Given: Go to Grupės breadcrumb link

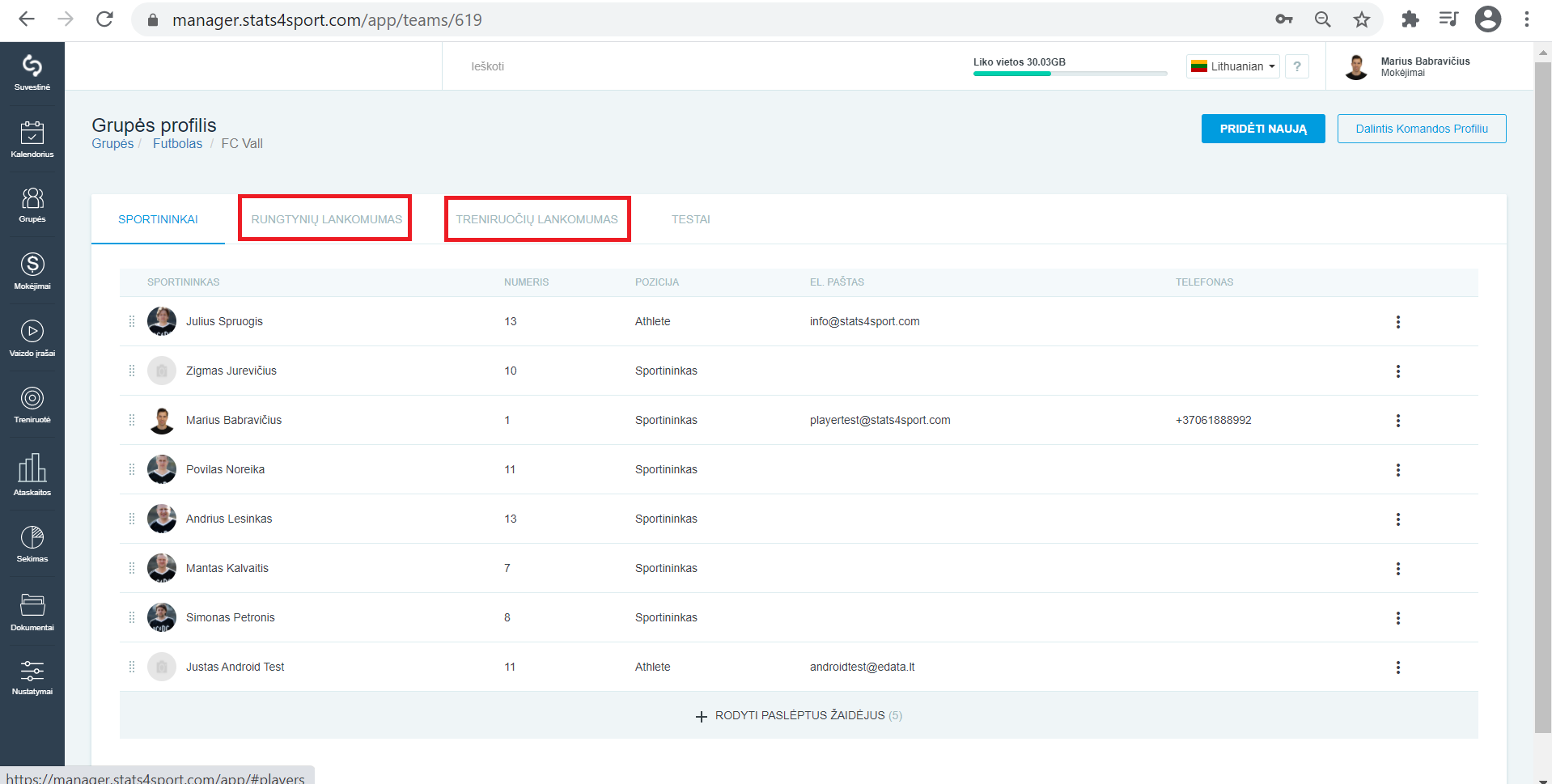Looking at the screenshot, I should (112, 143).
